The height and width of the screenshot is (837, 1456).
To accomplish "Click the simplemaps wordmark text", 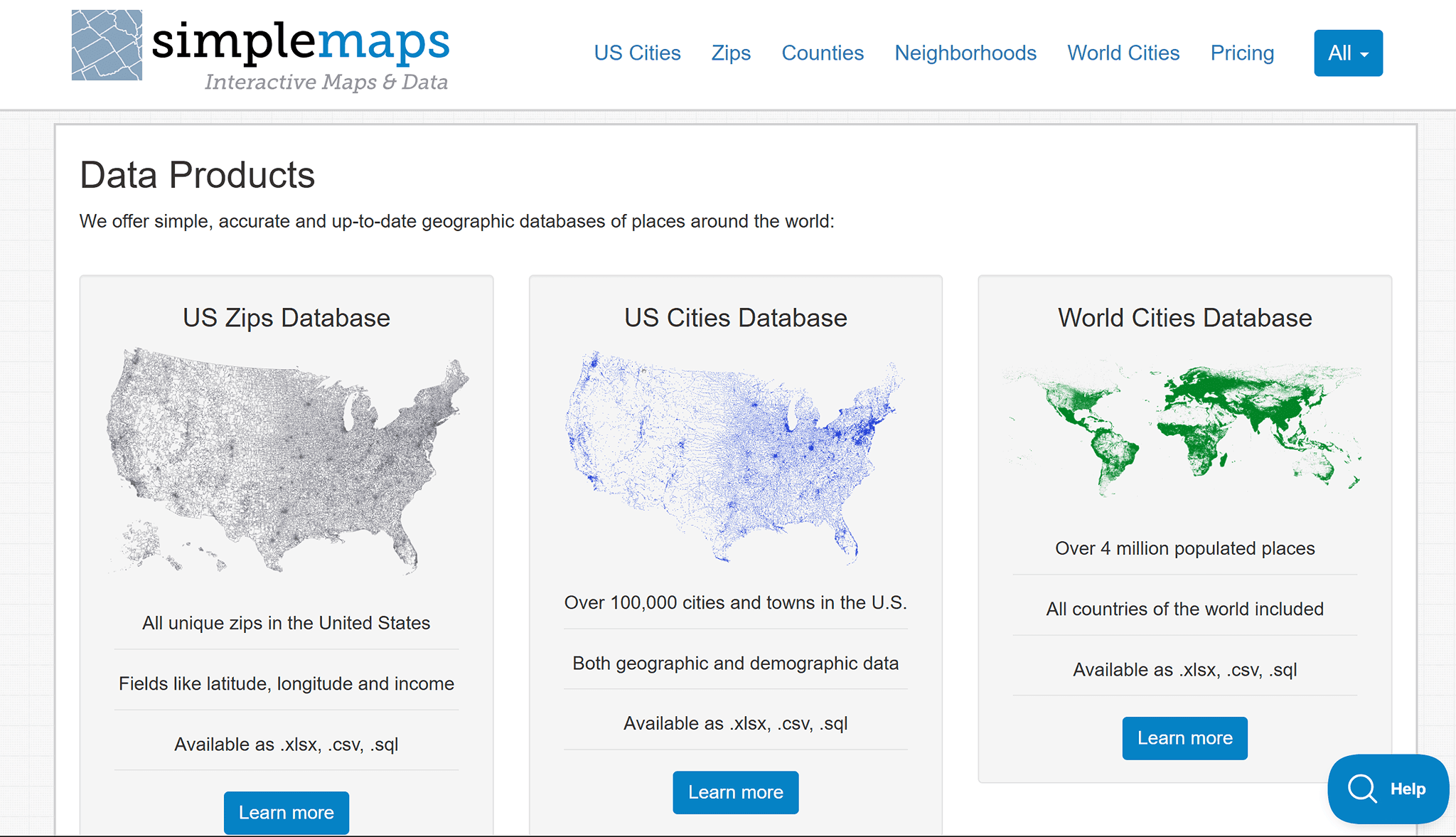I will (300, 41).
